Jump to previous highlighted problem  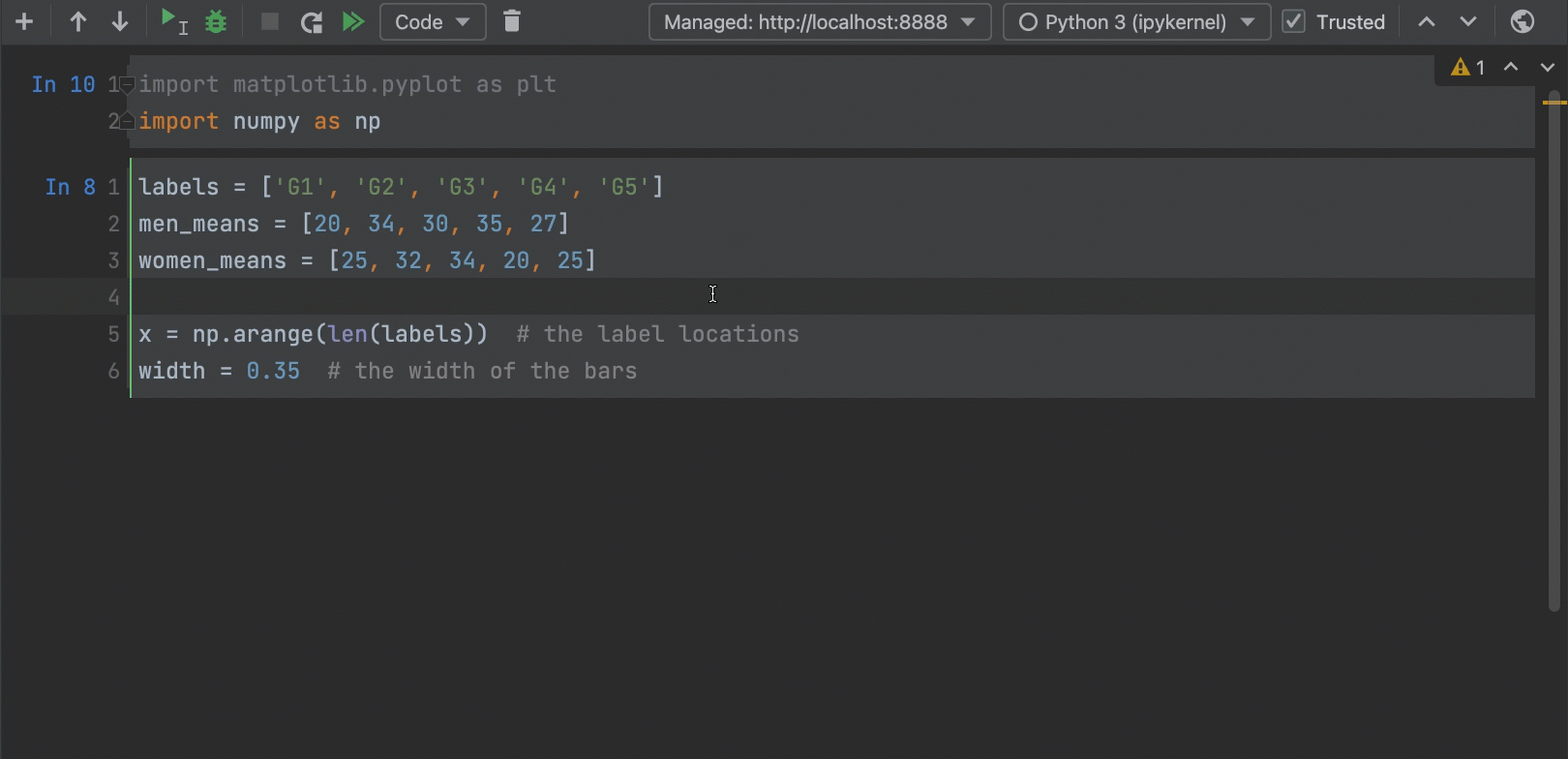click(x=1511, y=67)
